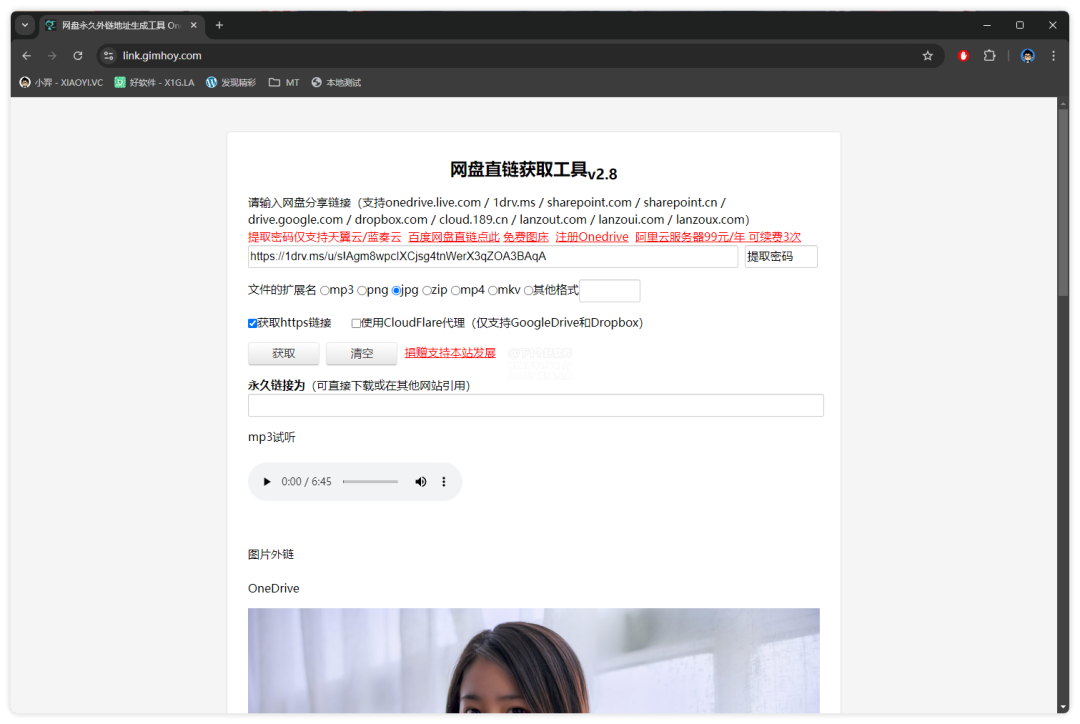The width and height of the screenshot is (1080, 724).
Task: Open the 注册Onedrive link
Action: click(592, 237)
